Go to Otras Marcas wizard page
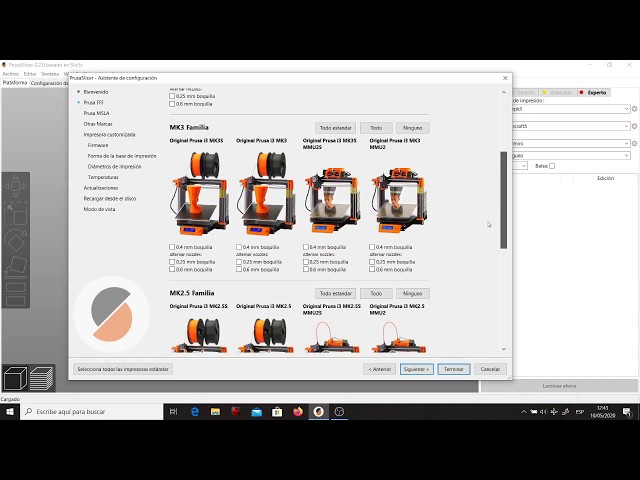Image resolution: width=640 pixels, height=480 pixels. (x=98, y=124)
